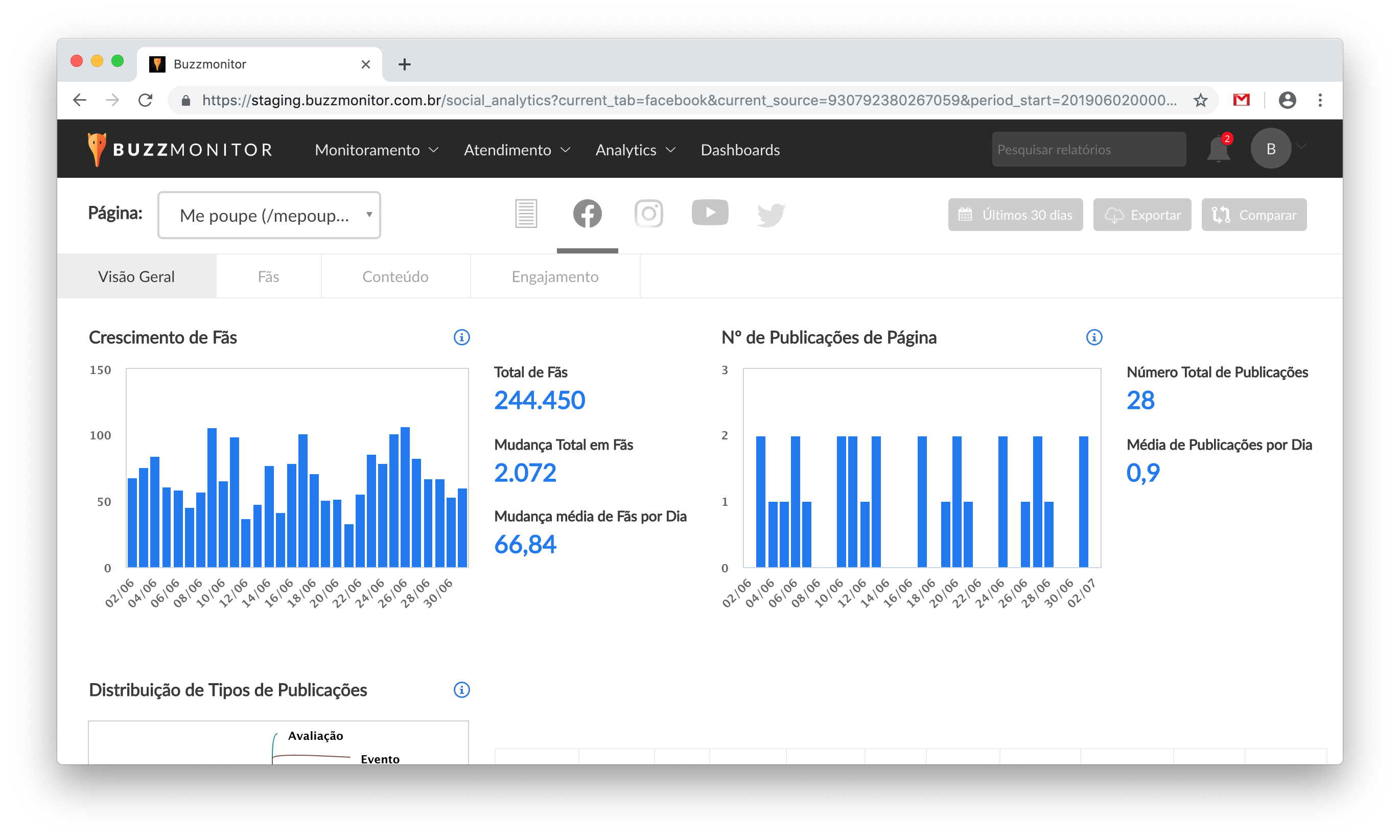This screenshot has width=1400, height=840.
Task: Focus the Pesquisar relatórios search field
Action: pyautogui.click(x=1088, y=149)
